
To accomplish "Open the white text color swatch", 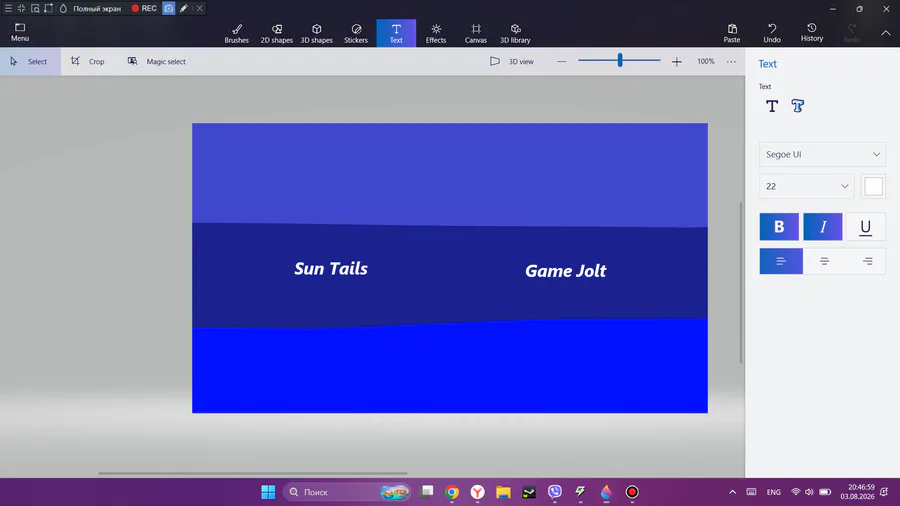I will click(x=873, y=186).
